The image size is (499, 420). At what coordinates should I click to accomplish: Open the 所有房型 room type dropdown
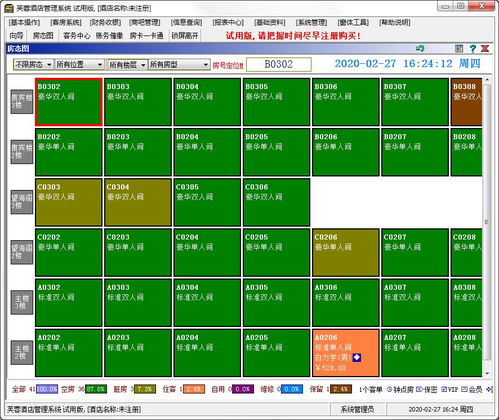pyautogui.click(x=179, y=64)
